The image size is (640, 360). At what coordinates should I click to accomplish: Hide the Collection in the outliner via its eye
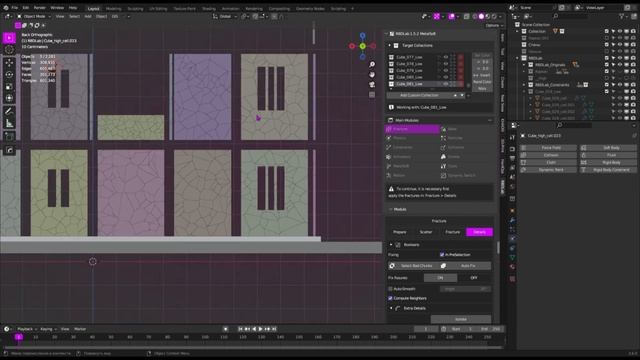click(x=620, y=31)
